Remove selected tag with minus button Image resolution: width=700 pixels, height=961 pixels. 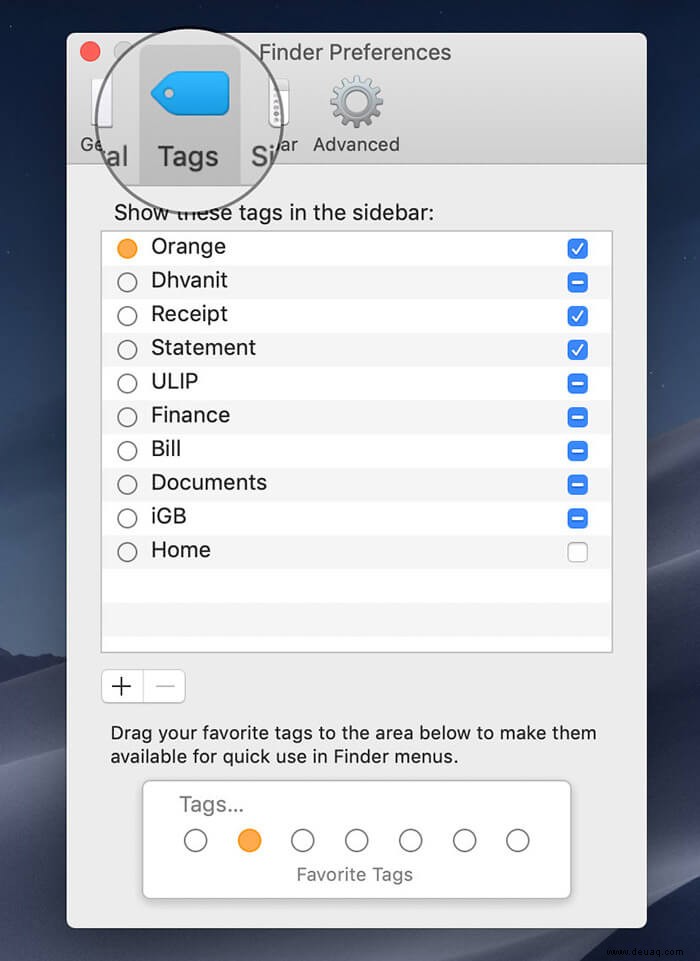[164, 686]
